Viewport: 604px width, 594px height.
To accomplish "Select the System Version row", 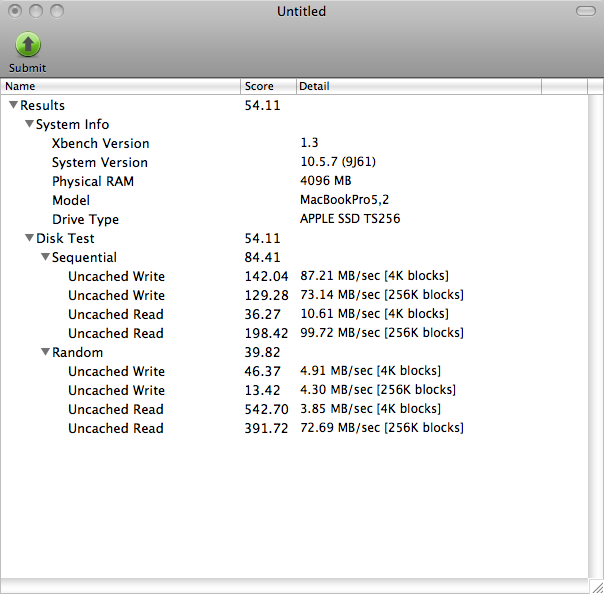I will [x=294, y=162].
